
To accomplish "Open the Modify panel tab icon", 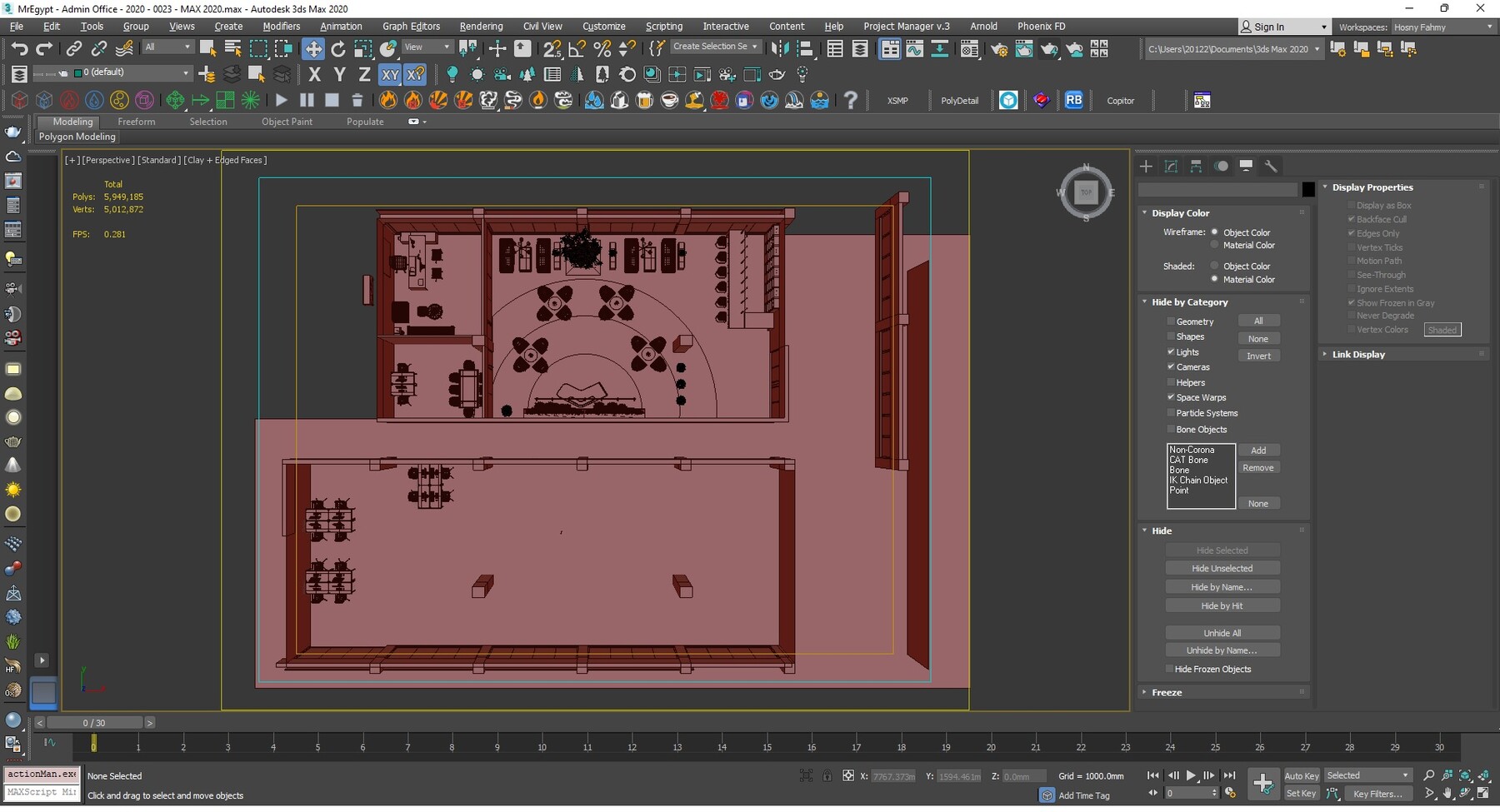I will [1171, 166].
